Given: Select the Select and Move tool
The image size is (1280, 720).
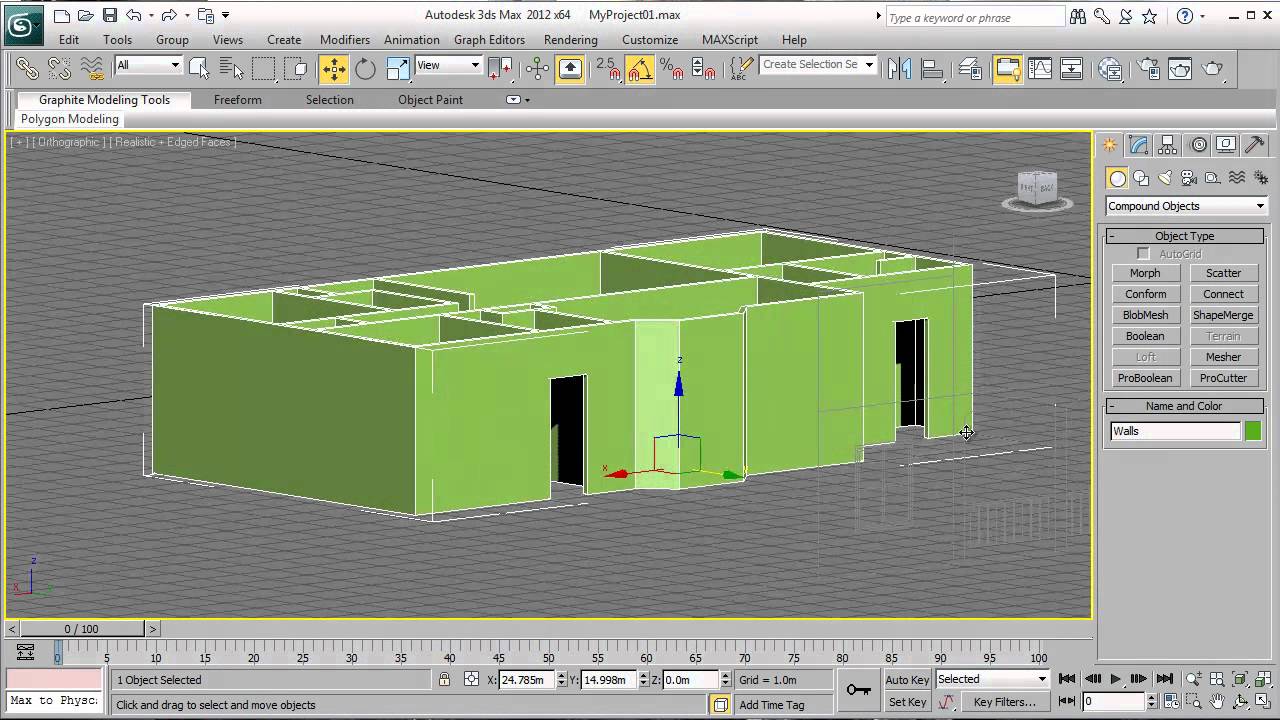Looking at the screenshot, I should [x=333, y=68].
